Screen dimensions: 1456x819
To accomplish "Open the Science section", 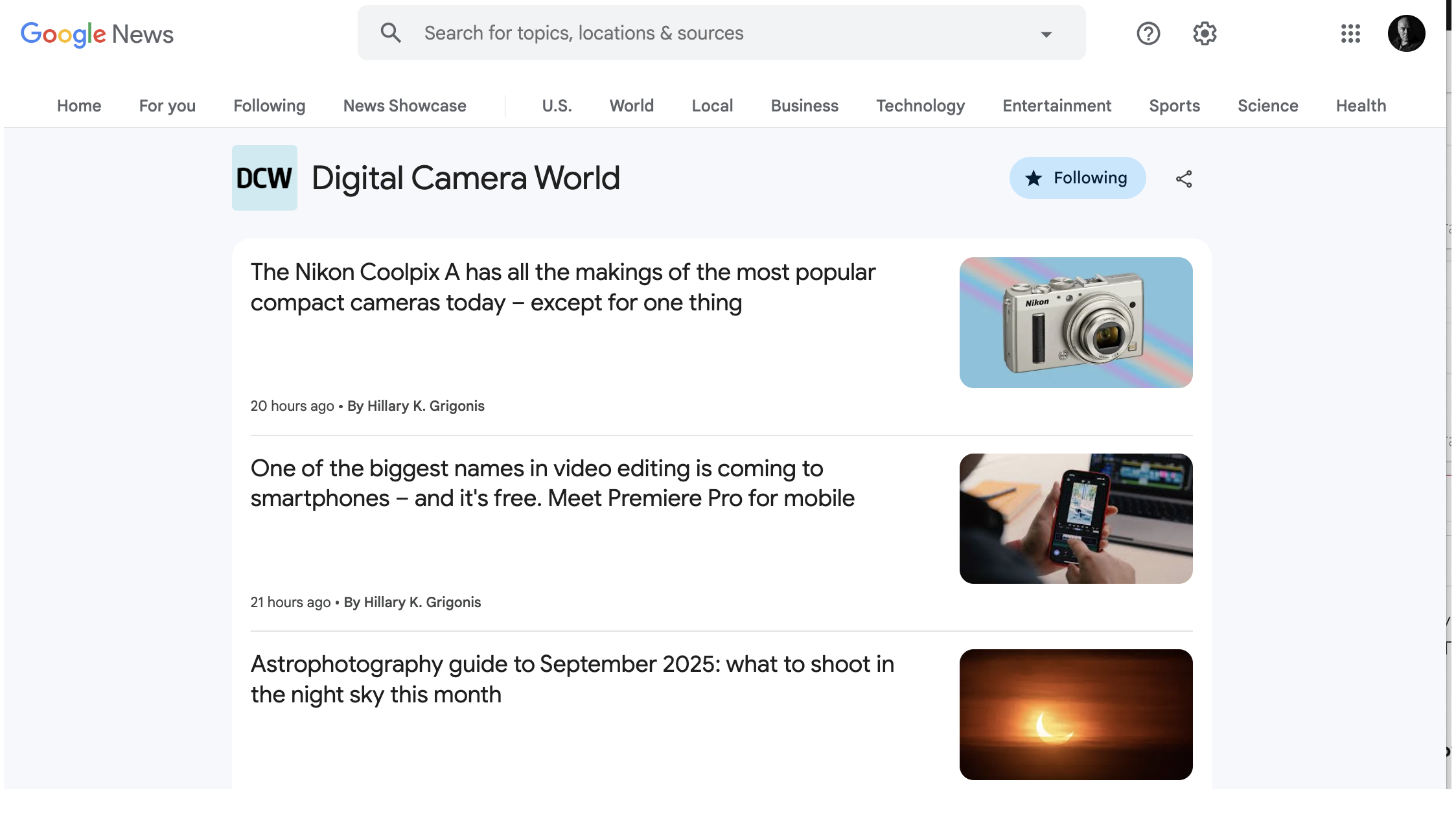I will [x=1267, y=106].
